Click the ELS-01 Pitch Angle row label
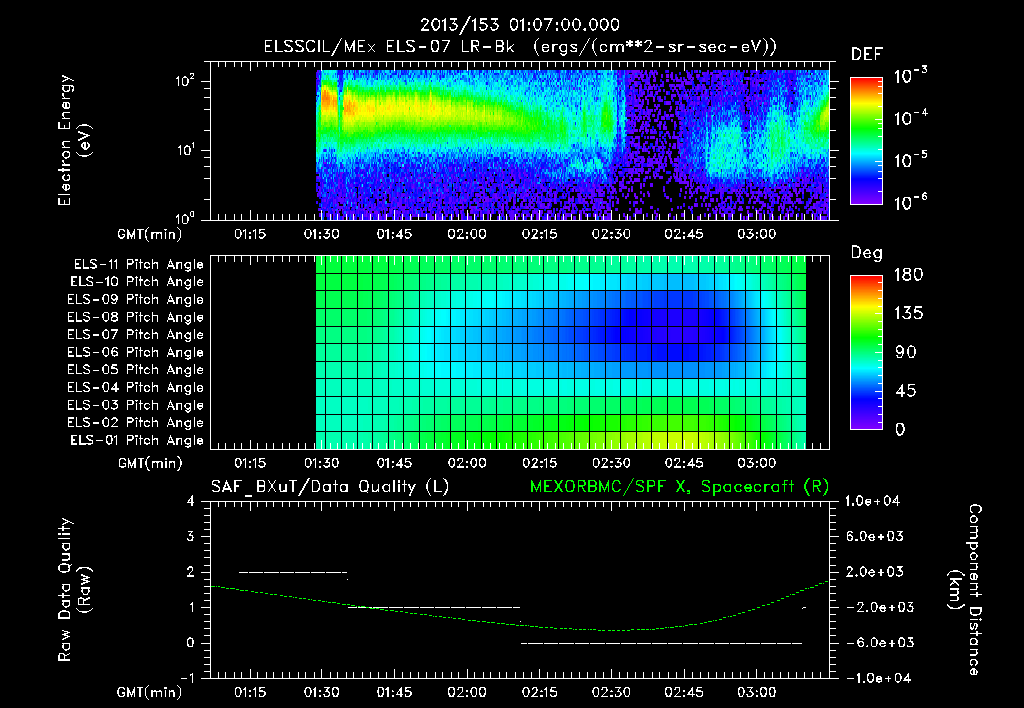 pyautogui.click(x=137, y=441)
